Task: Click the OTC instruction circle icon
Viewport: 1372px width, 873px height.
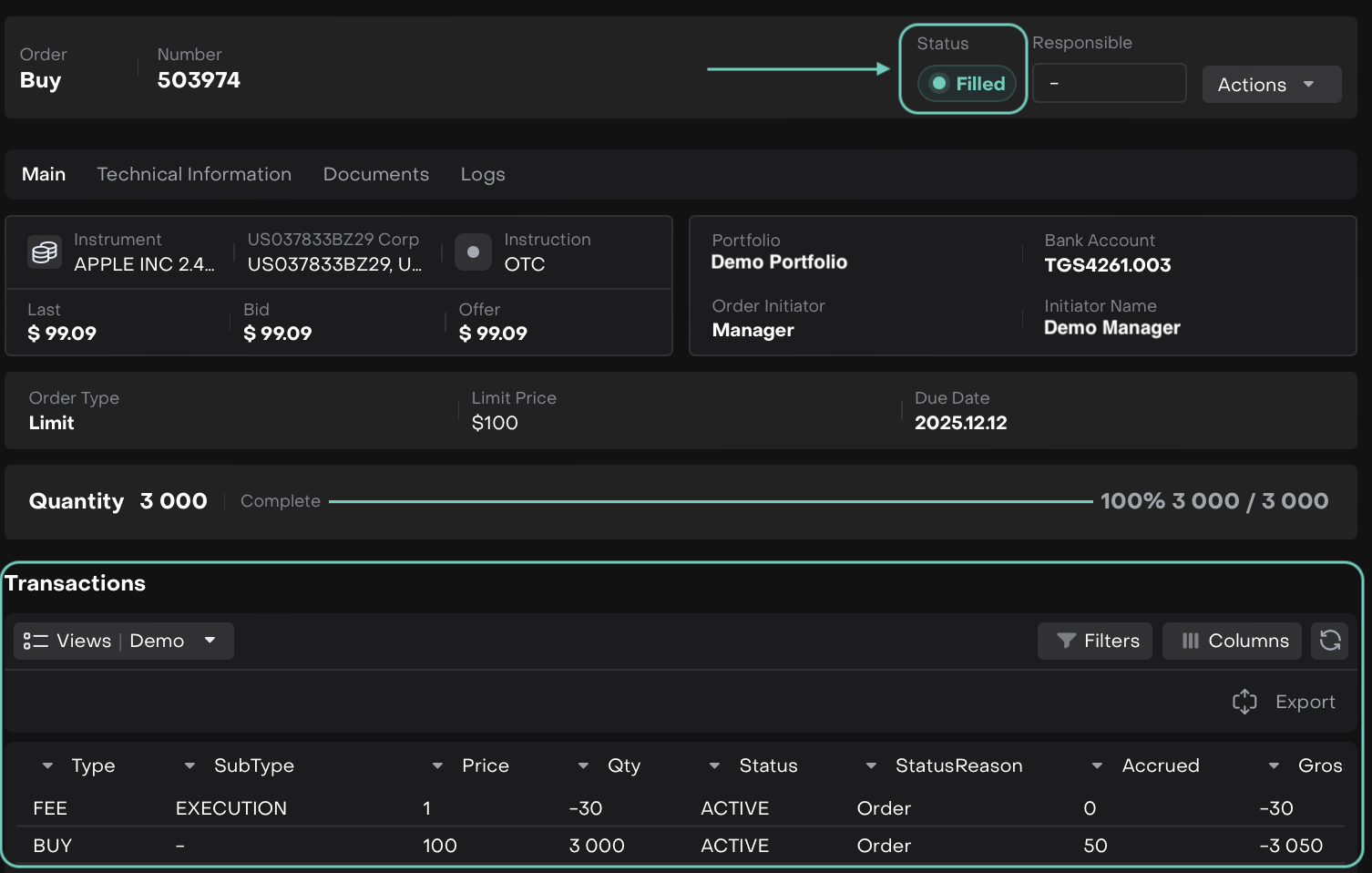Action: coord(473,252)
